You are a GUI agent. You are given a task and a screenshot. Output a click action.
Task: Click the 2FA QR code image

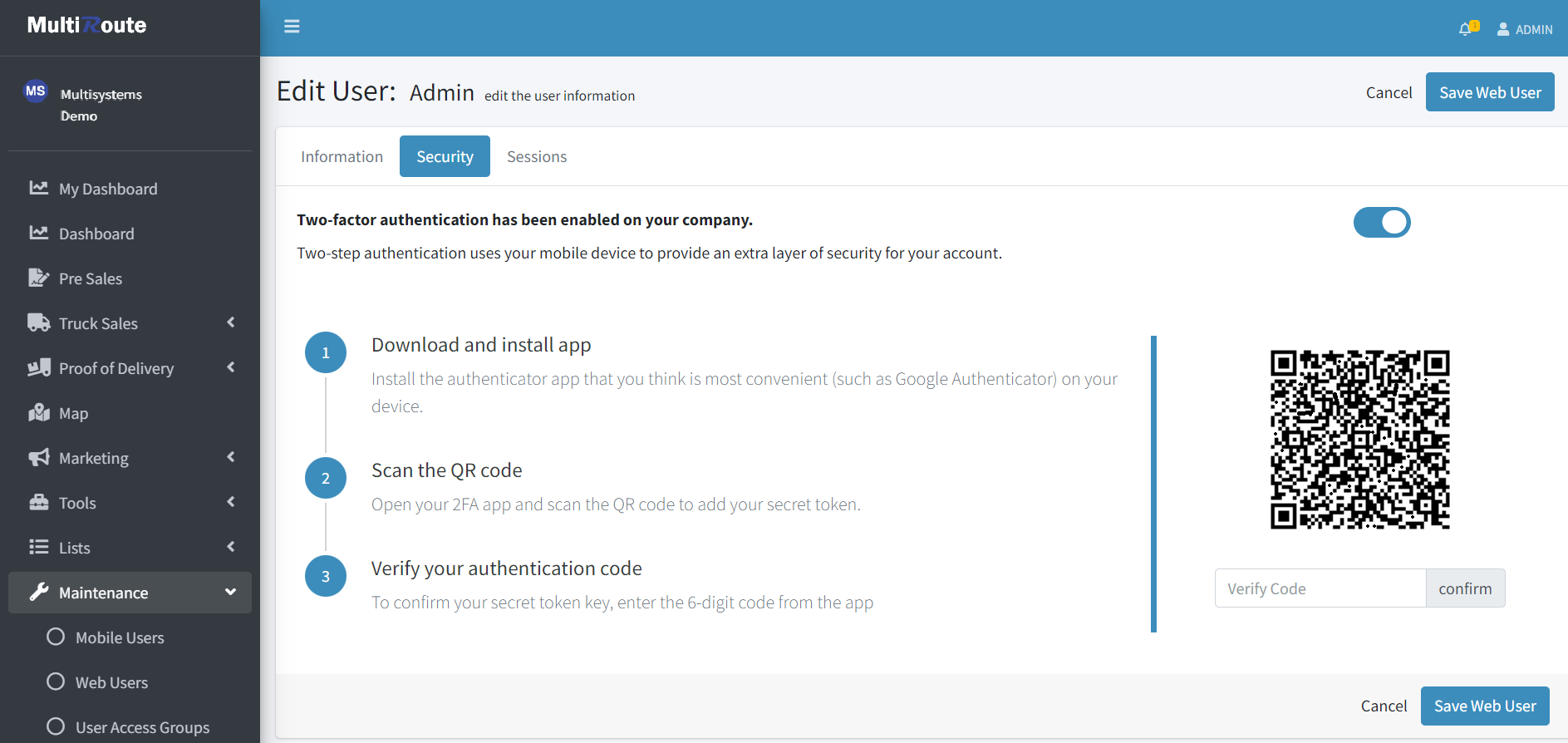tap(1360, 440)
